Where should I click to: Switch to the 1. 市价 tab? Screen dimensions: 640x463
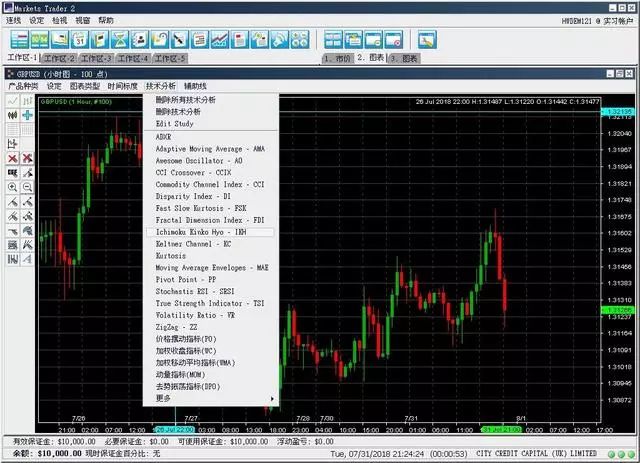click(336, 59)
